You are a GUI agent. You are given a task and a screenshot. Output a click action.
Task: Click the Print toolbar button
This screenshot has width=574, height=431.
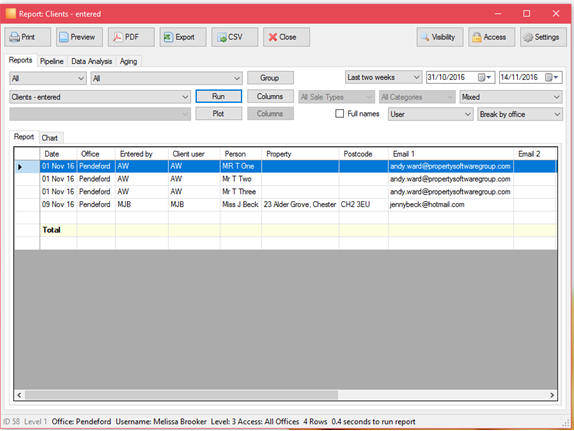tap(27, 37)
